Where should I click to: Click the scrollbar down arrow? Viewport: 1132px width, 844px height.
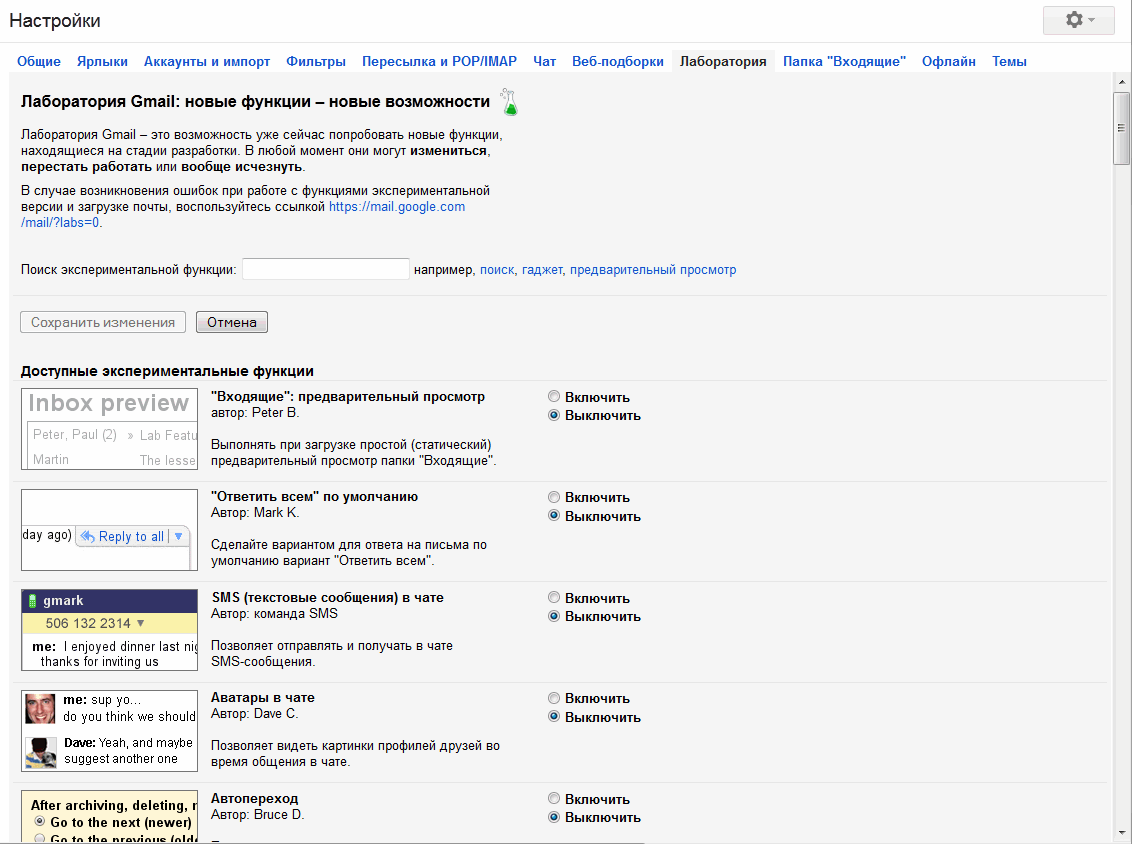1122,833
